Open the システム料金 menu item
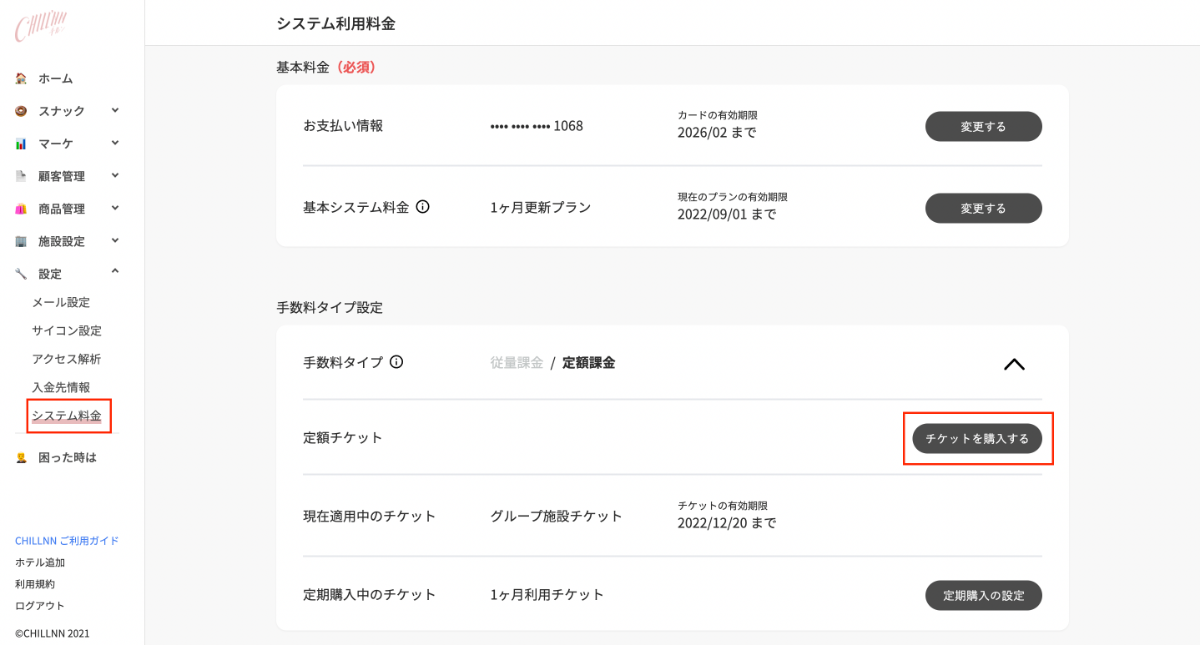The height and width of the screenshot is (645, 1200). (67, 416)
